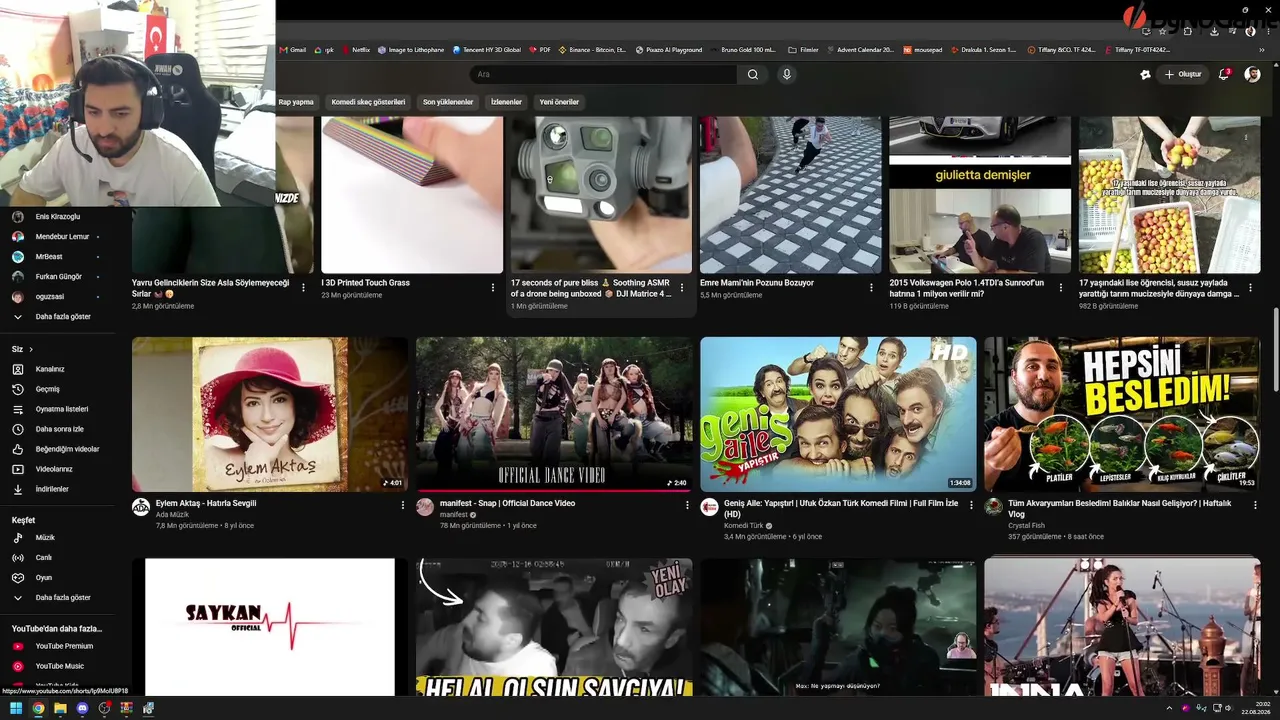
Task: Open the Gmail bookmark
Action: click(293, 49)
